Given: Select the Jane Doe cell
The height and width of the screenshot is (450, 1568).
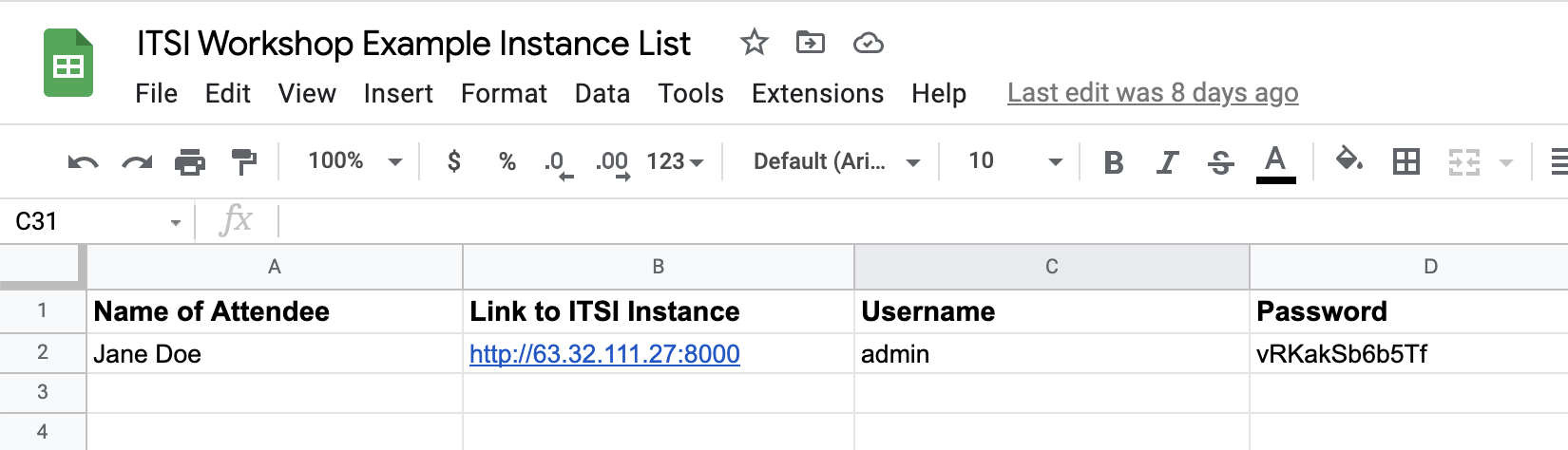Looking at the screenshot, I should [x=275, y=353].
